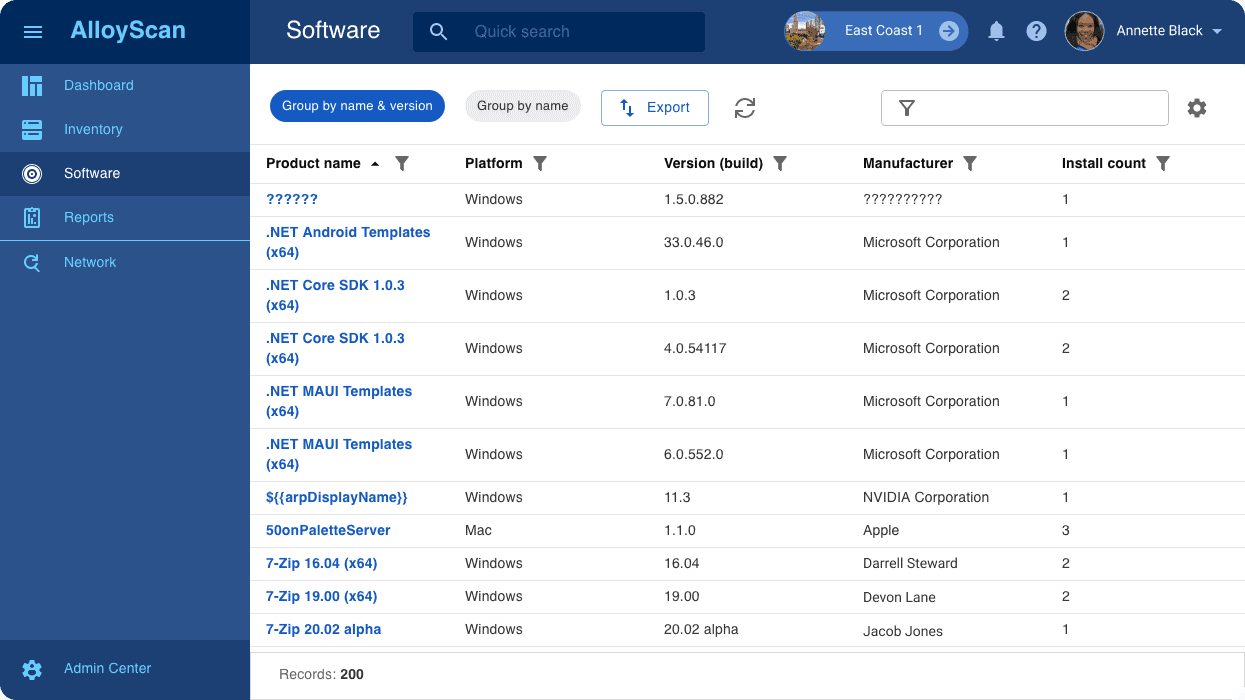Filter by Install count column
This screenshot has height=700, width=1245.
pos(1163,163)
